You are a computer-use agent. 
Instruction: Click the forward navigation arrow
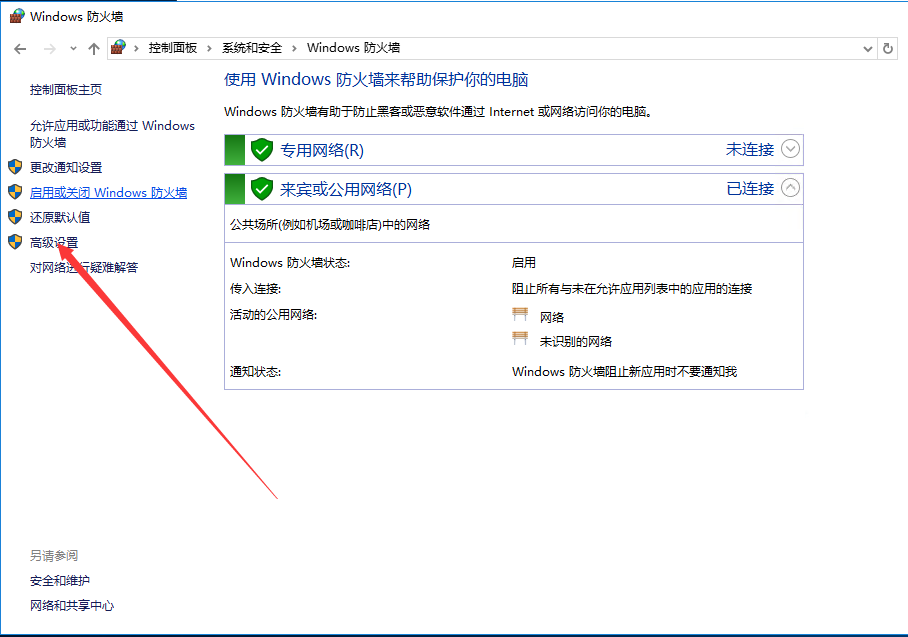(x=50, y=49)
